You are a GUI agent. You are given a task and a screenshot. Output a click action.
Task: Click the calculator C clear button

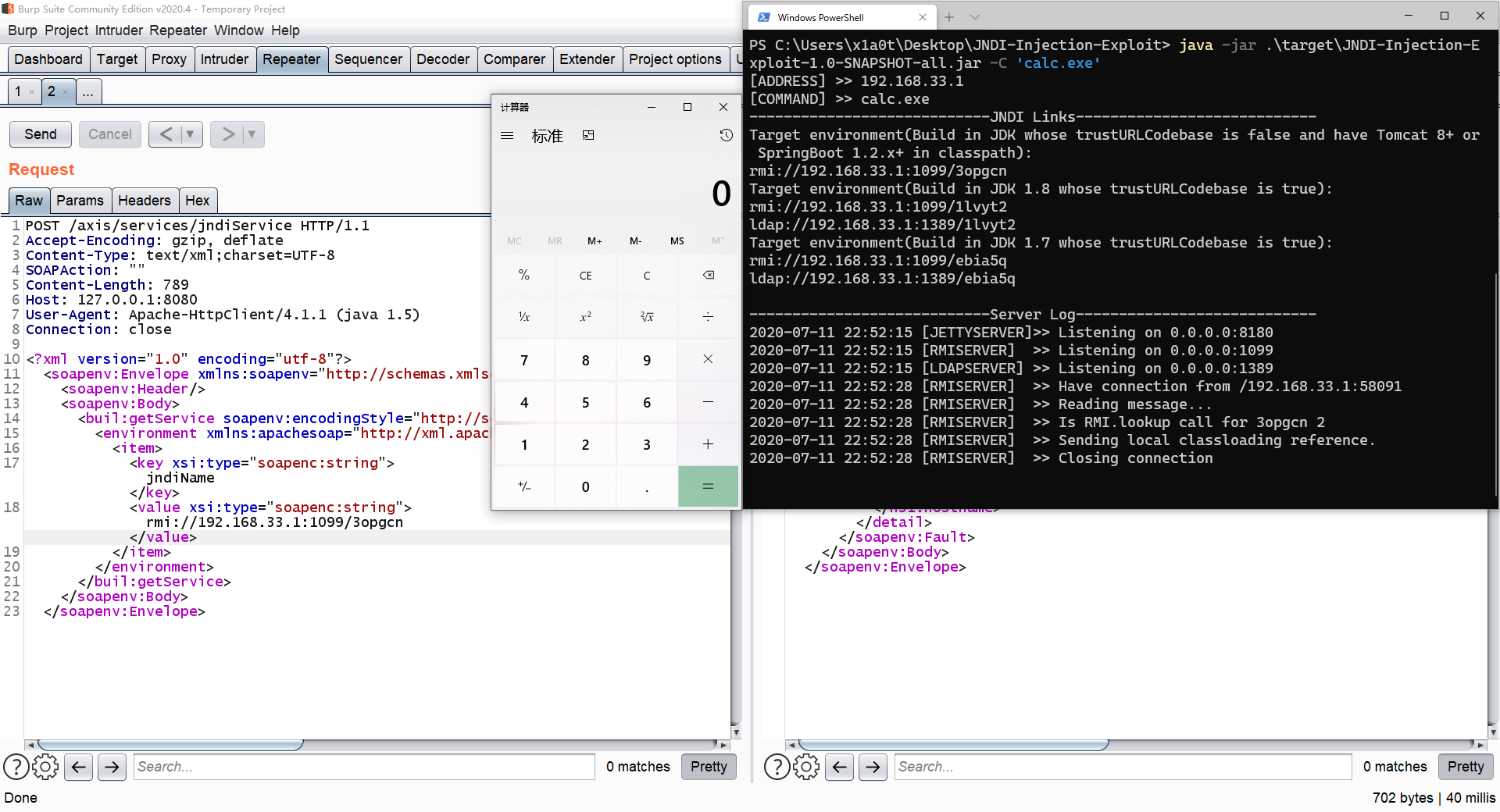[x=647, y=275]
